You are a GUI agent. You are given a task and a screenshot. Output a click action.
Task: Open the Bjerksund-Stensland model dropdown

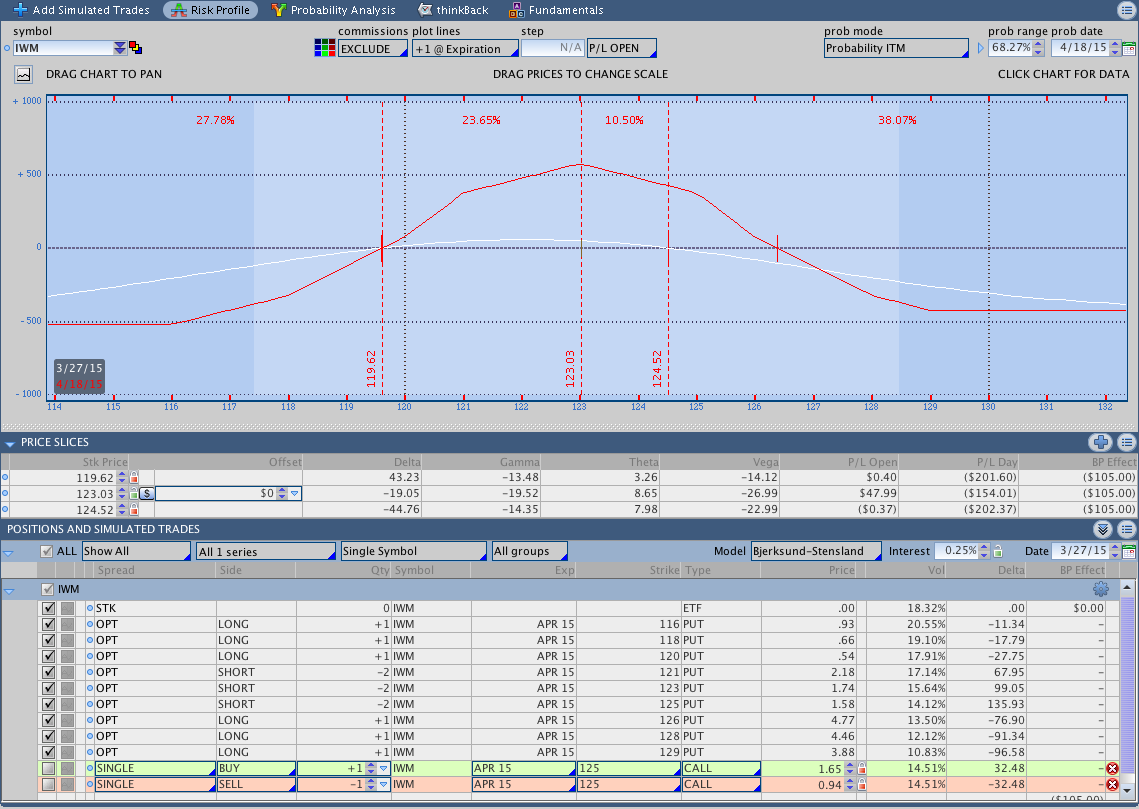(x=816, y=551)
